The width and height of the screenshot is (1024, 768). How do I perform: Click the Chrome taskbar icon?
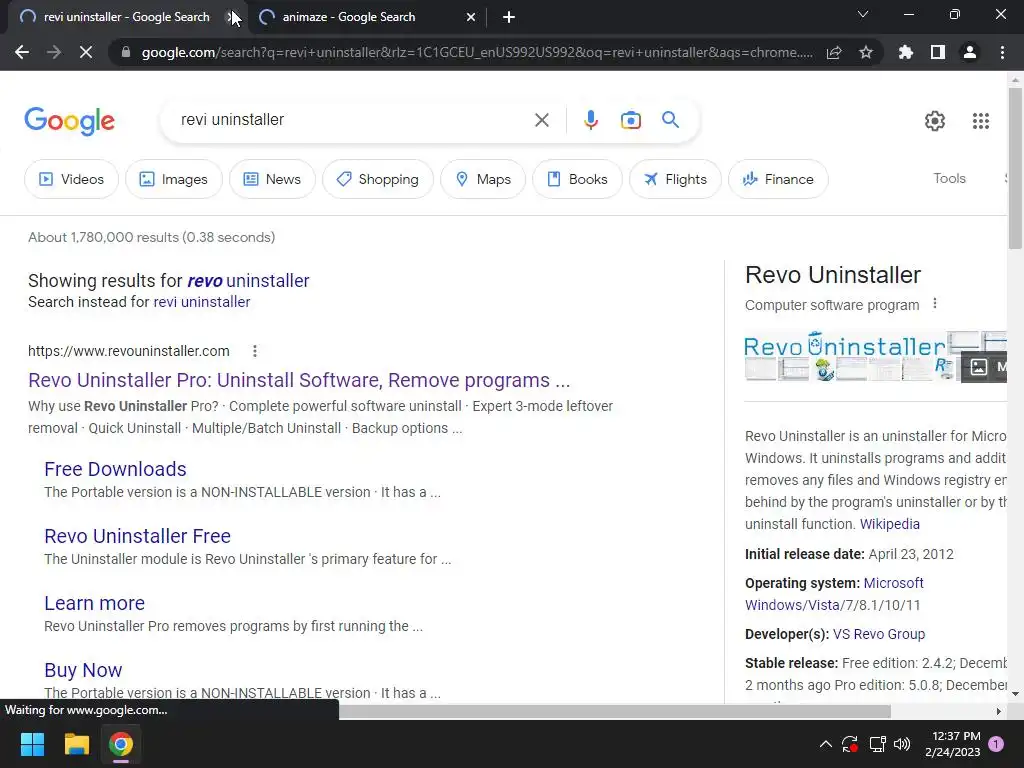[121, 744]
